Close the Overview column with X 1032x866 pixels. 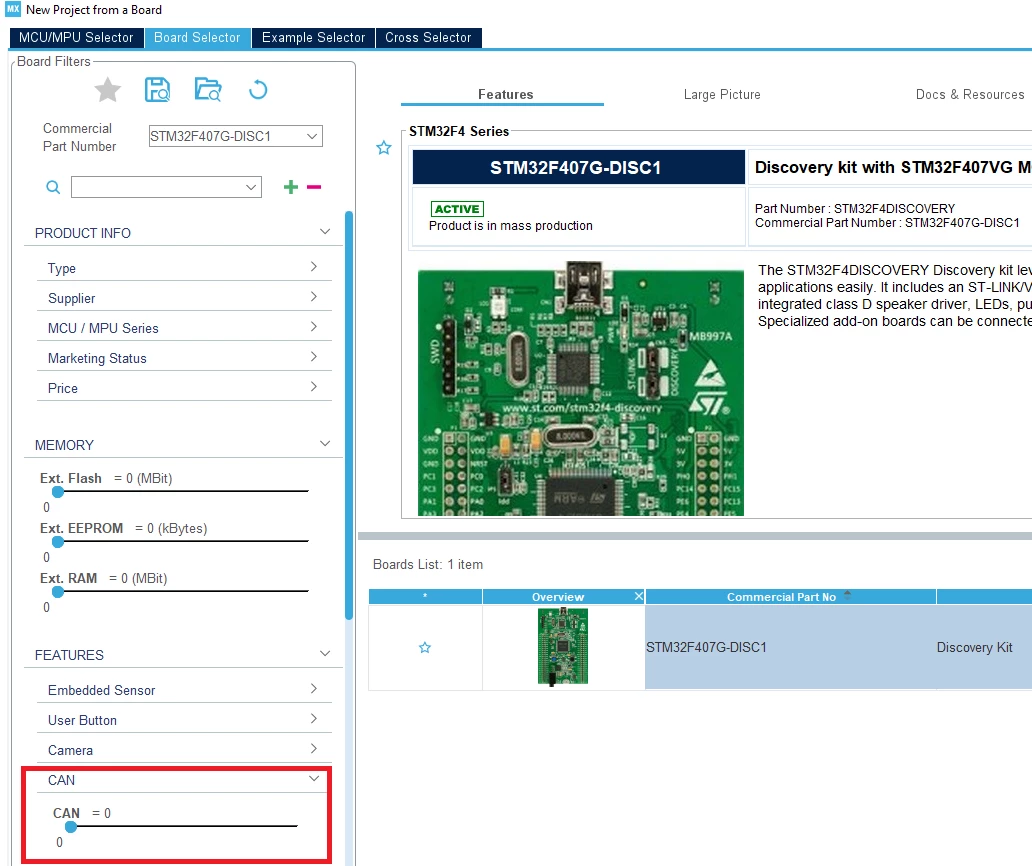coord(638,596)
